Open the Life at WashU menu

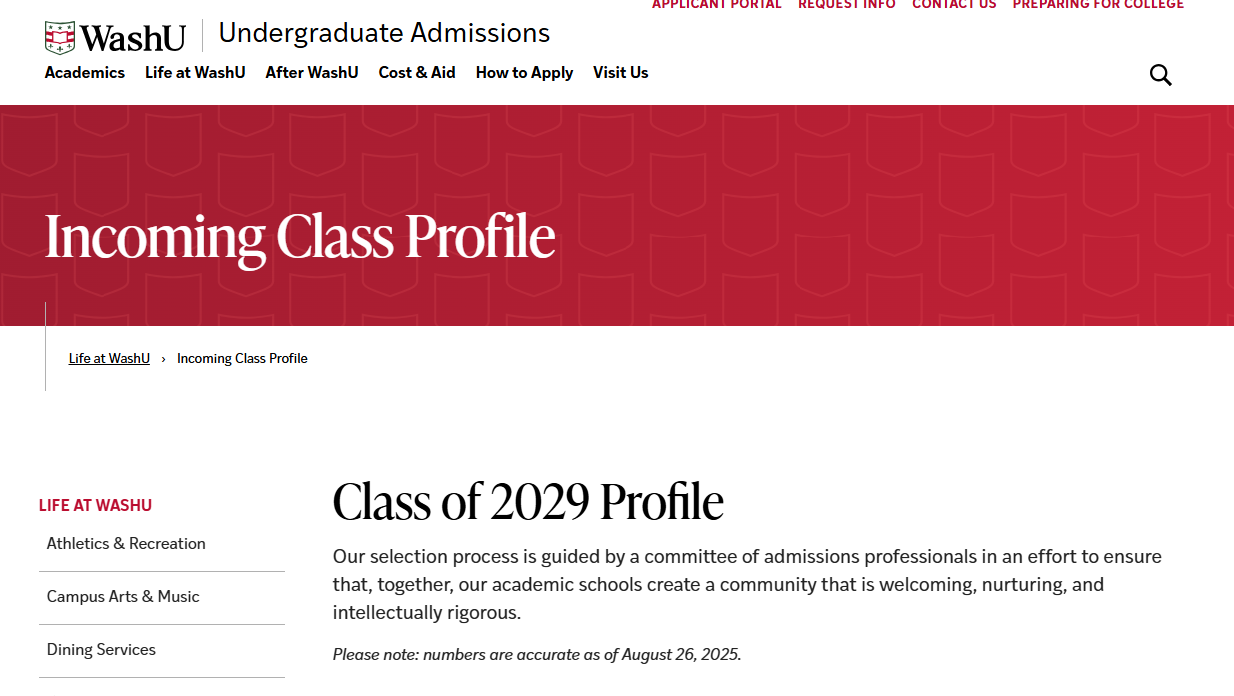click(x=195, y=73)
